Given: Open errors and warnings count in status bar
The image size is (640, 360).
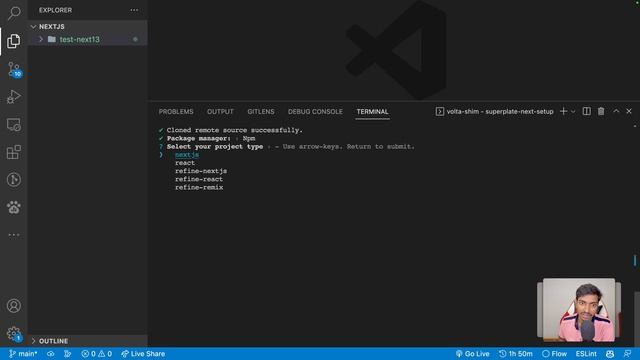Looking at the screenshot, I should (x=97, y=354).
